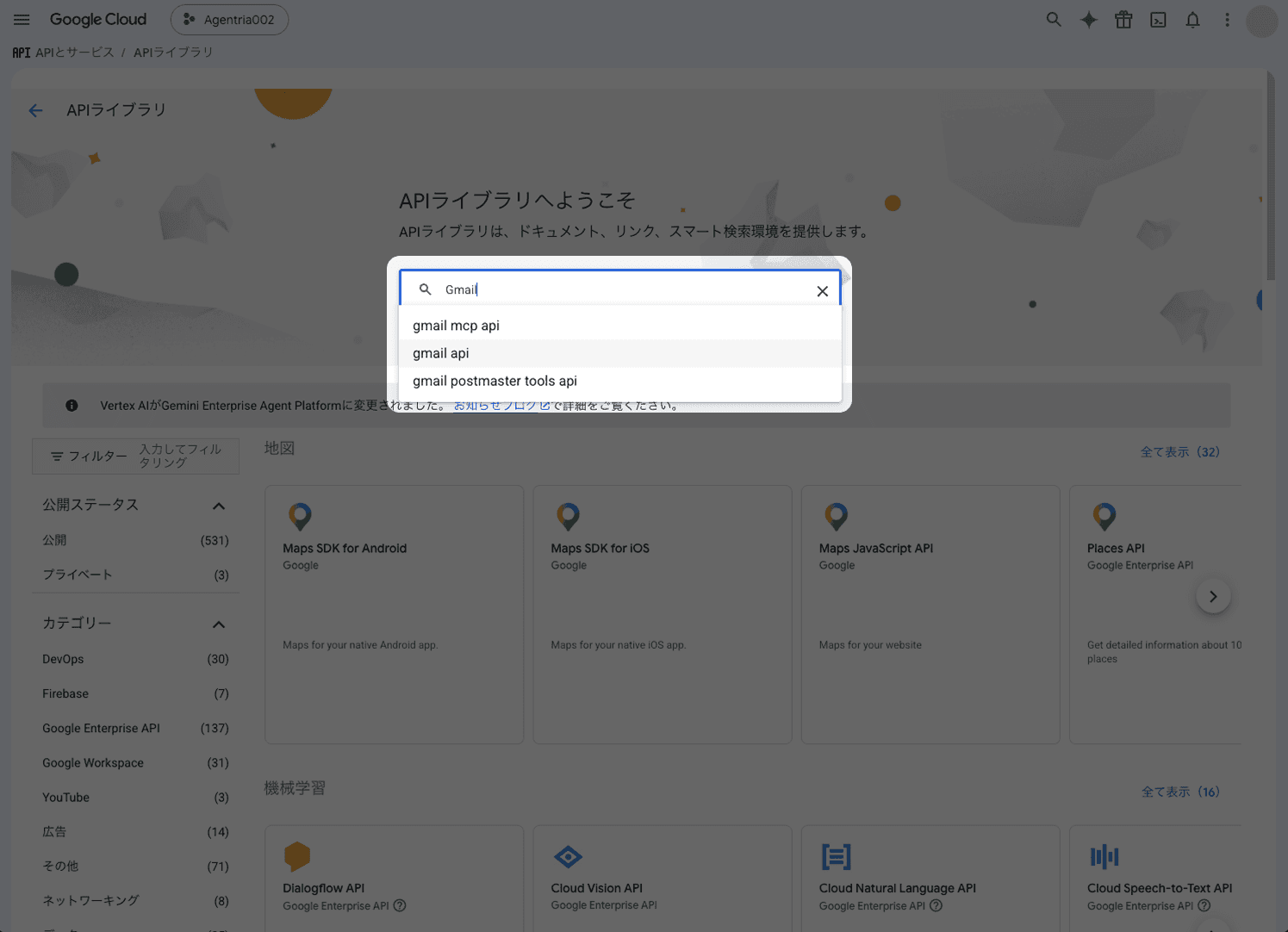Viewport: 1288px width, 932px height.
Task: Open the Maps SDK for iOS card title
Action: coord(600,549)
